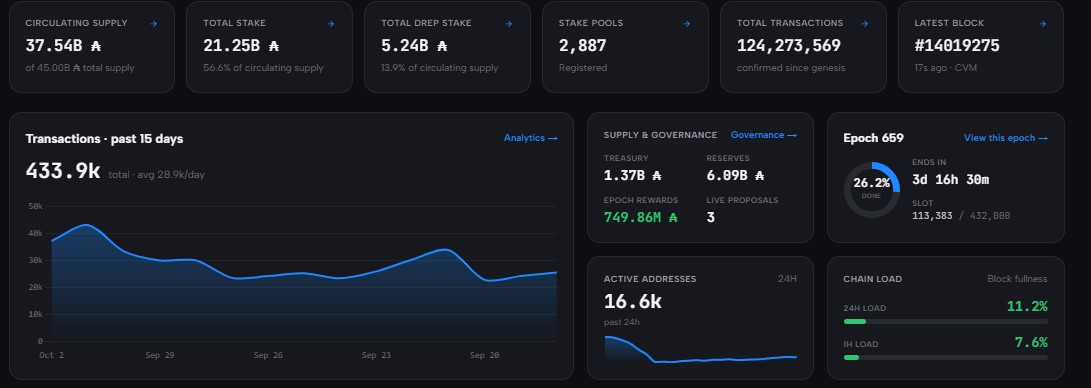Open the Governance link
1091x388 pixels.
tap(764, 135)
